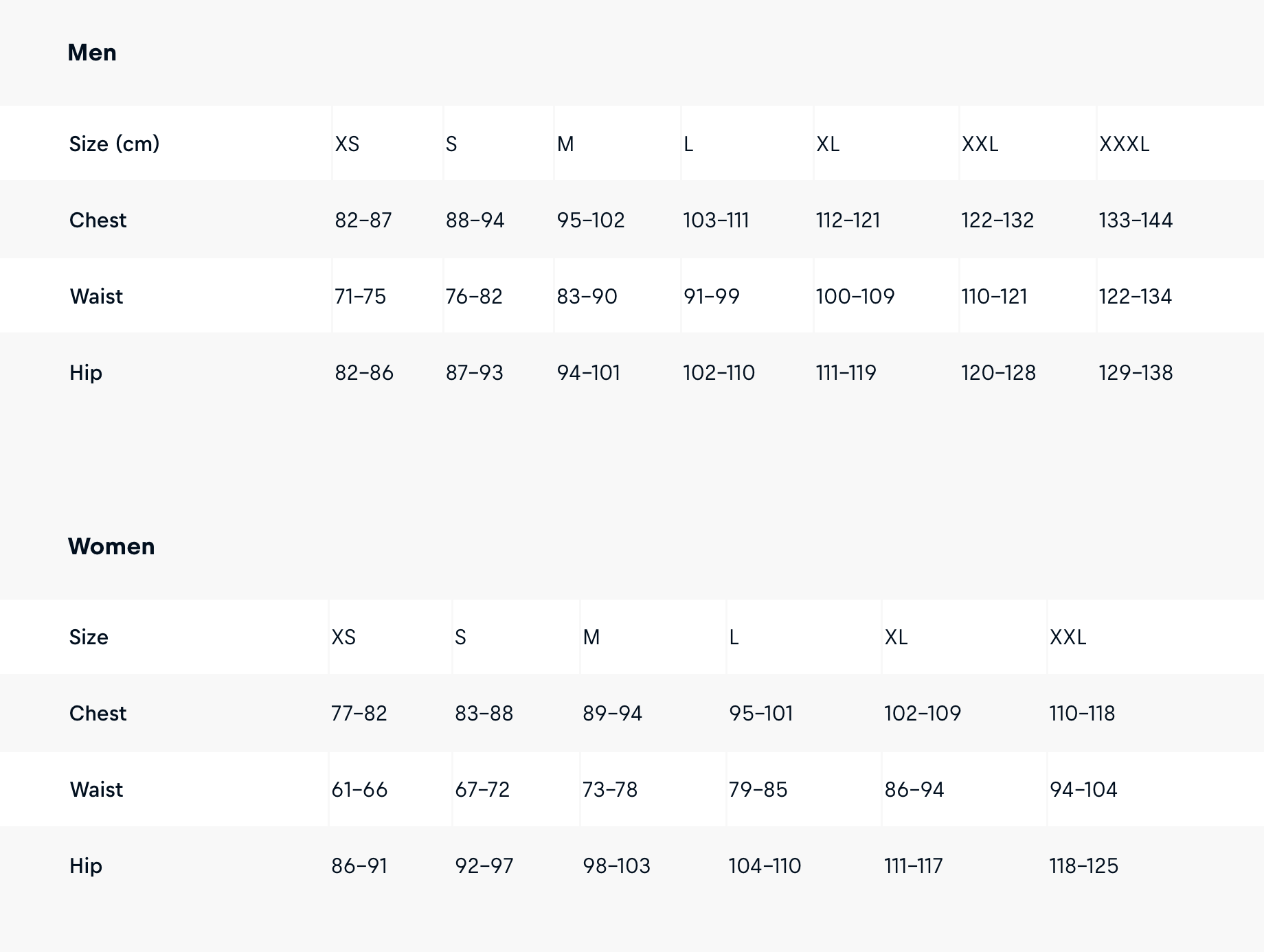Select men's chest value 95–102
Screen dimensions: 1264x952
click(x=591, y=220)
